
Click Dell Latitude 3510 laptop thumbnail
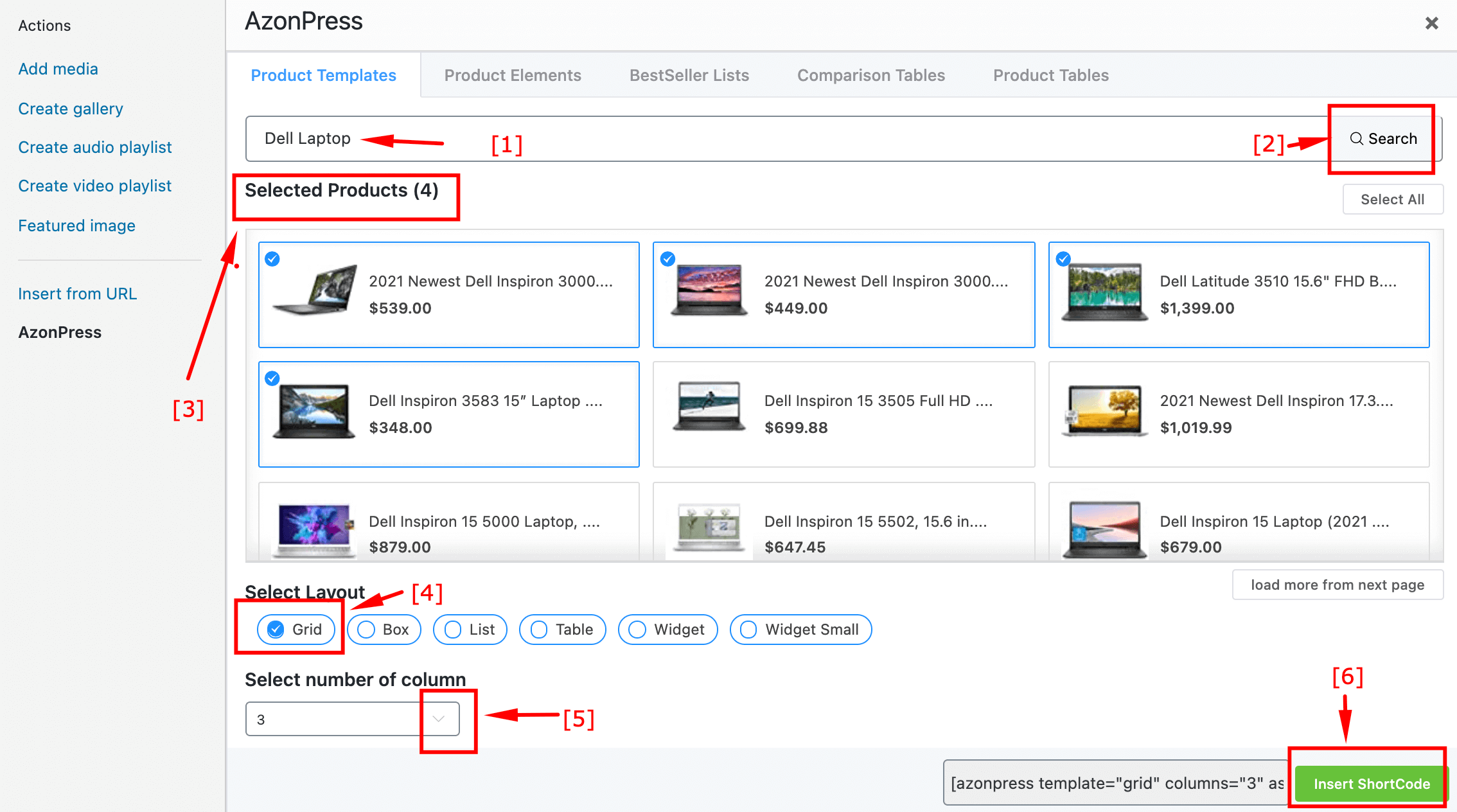[1105, 292]
